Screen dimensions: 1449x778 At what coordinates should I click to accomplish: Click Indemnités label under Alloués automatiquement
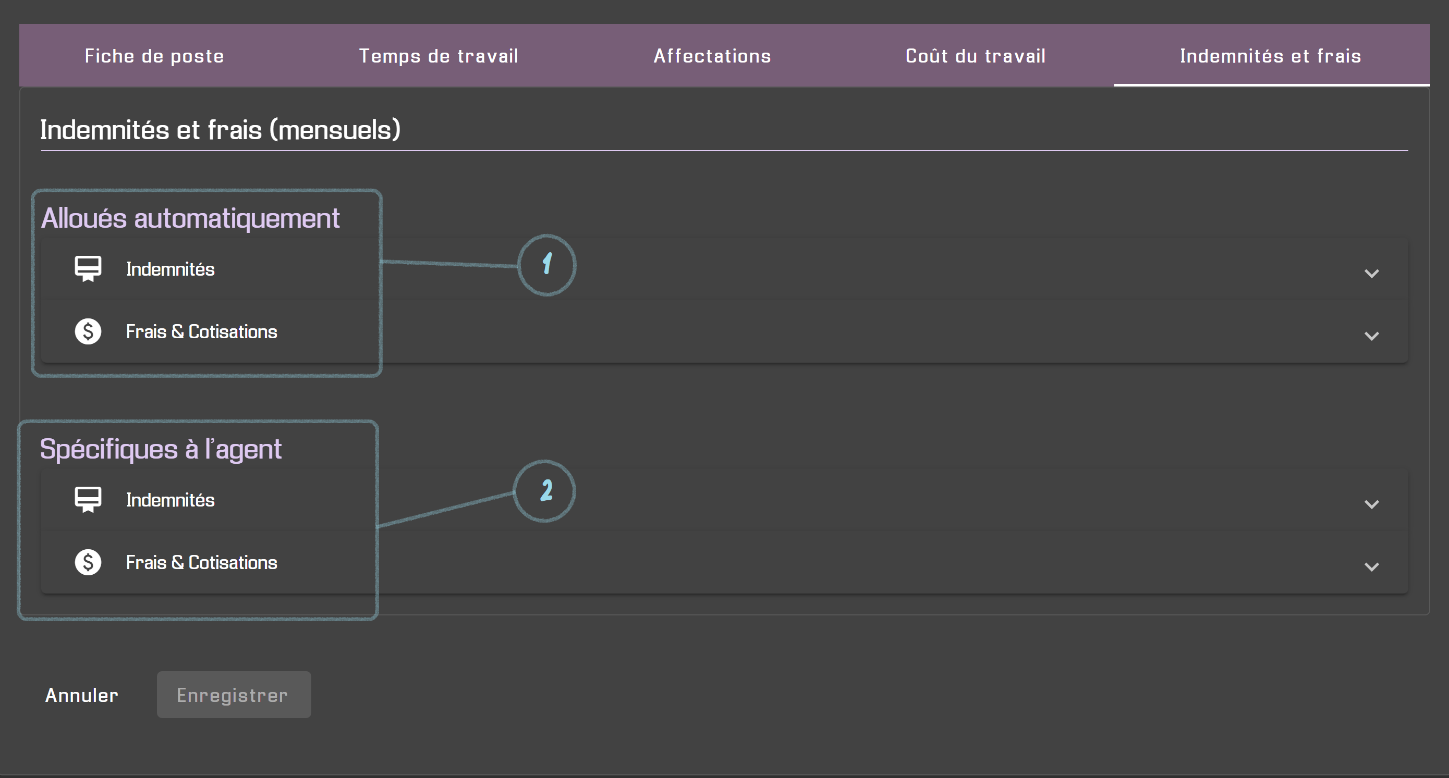pyautogui.click(x=170, y=269)
